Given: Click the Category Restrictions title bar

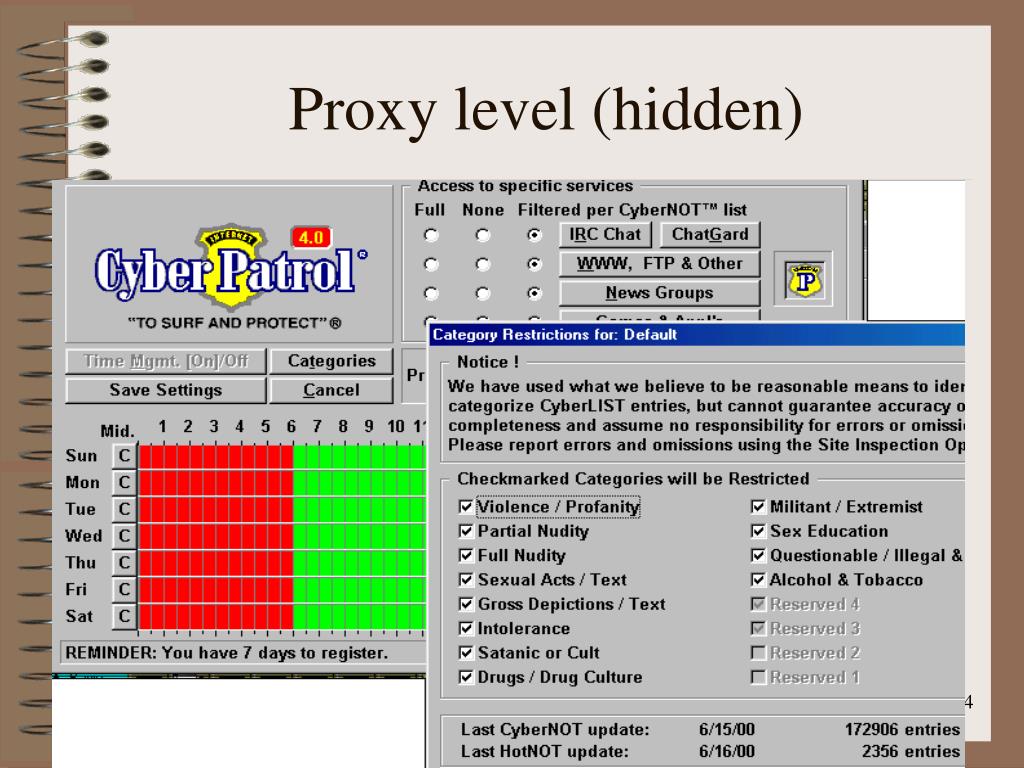Looking at the screenshot, I should pyautogui.click(x=697, y=334).
